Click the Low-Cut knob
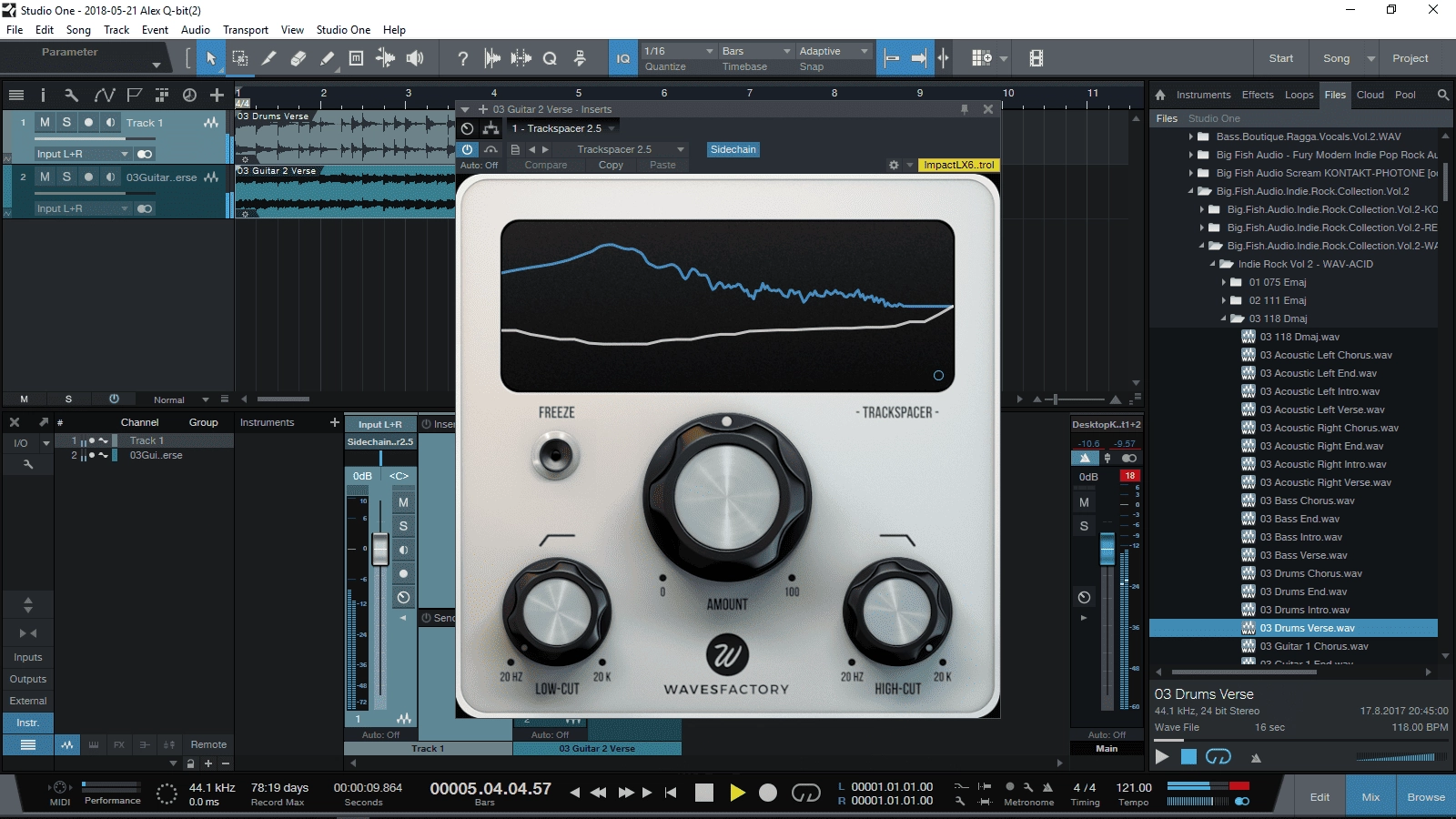This screenshot has height=819, width=1456. pos(556,612)
